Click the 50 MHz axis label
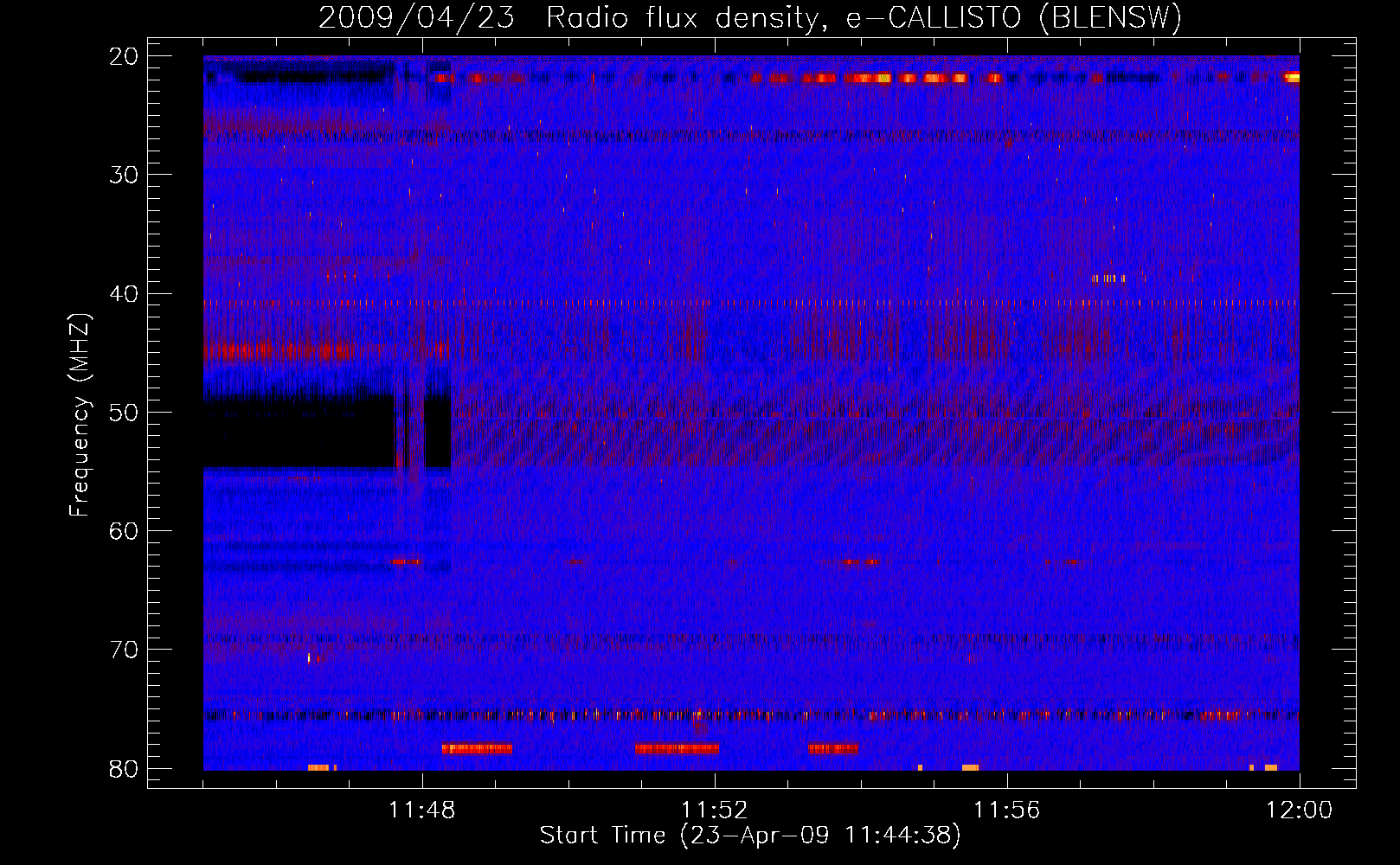 124,413
